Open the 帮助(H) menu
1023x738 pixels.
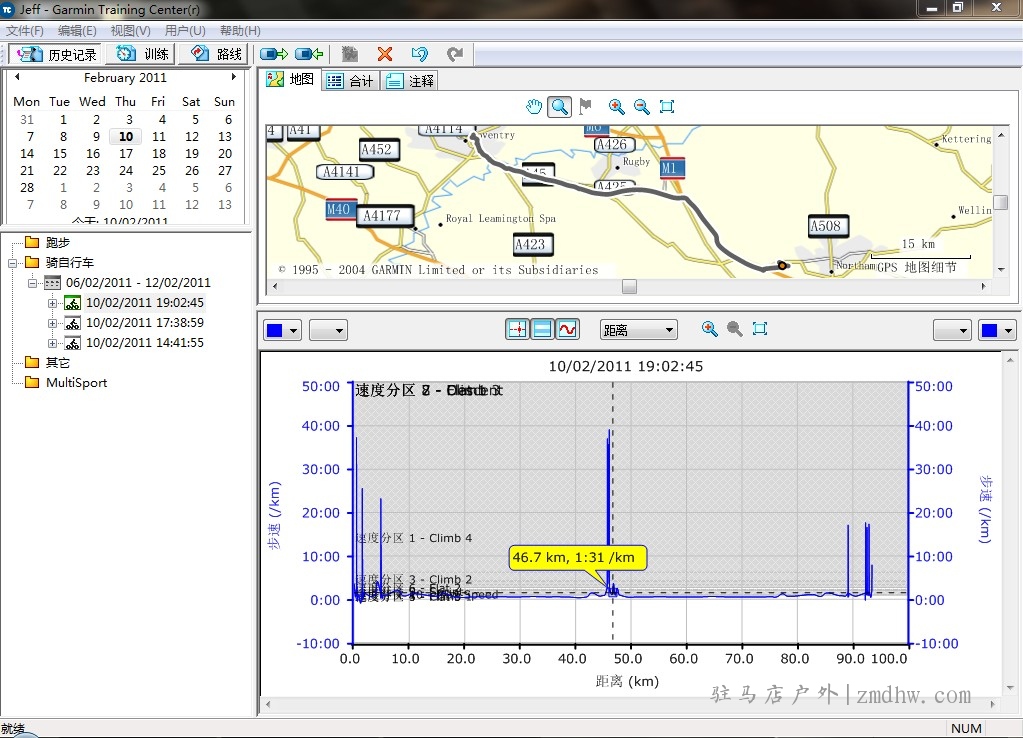coord(240,31)
